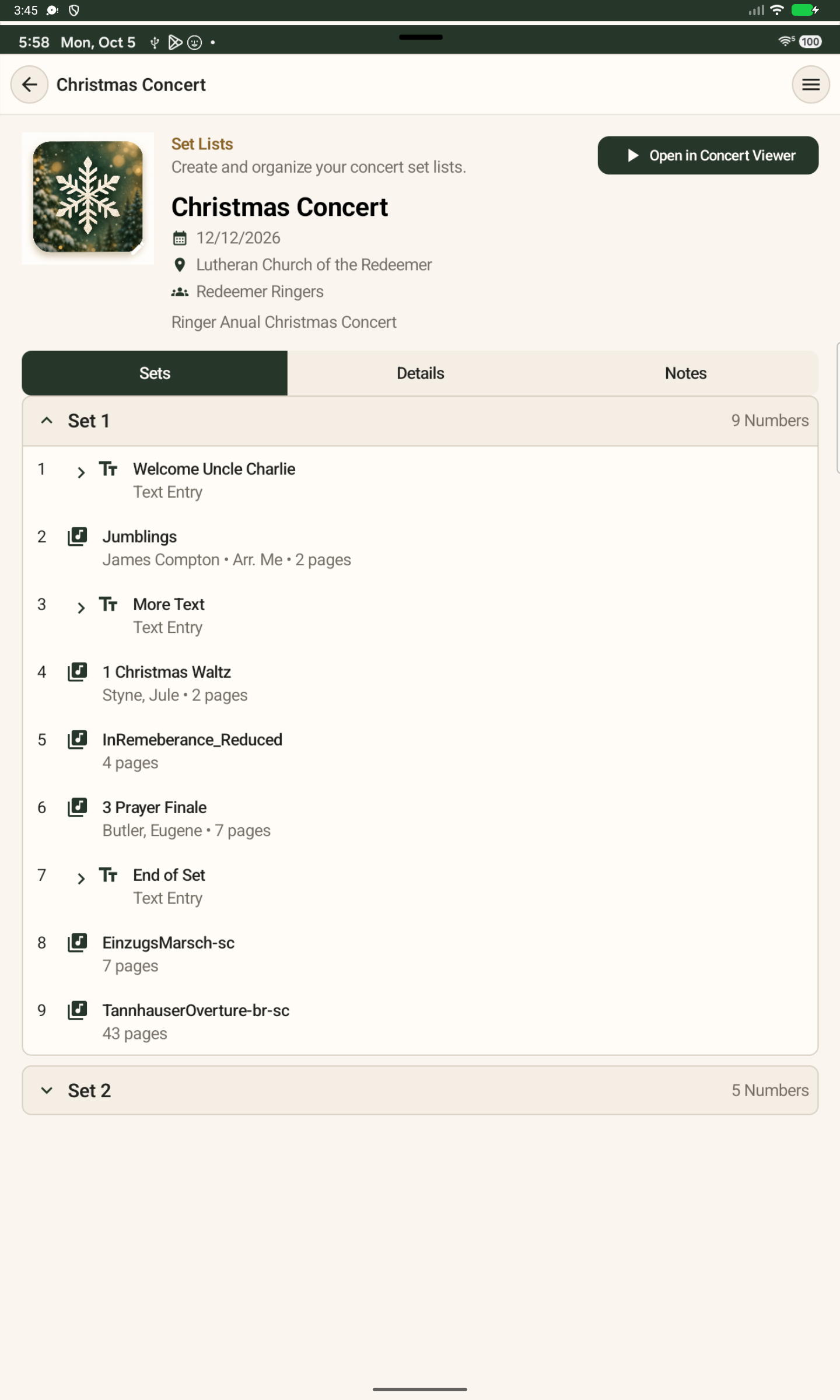Open in Concert Viewer button
The height and width of the screenshot is (1400, 840).
click(708, 155)
